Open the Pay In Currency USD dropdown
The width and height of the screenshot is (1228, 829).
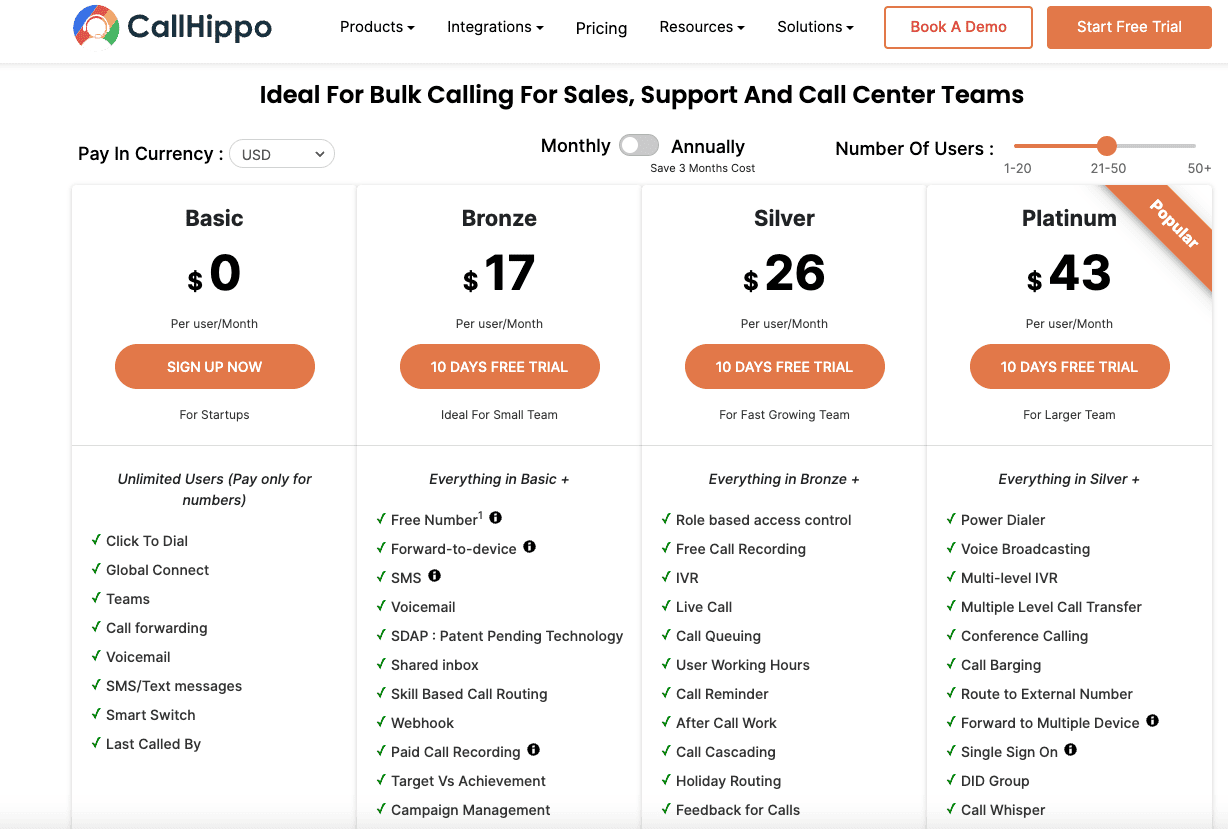pos(282,154)
